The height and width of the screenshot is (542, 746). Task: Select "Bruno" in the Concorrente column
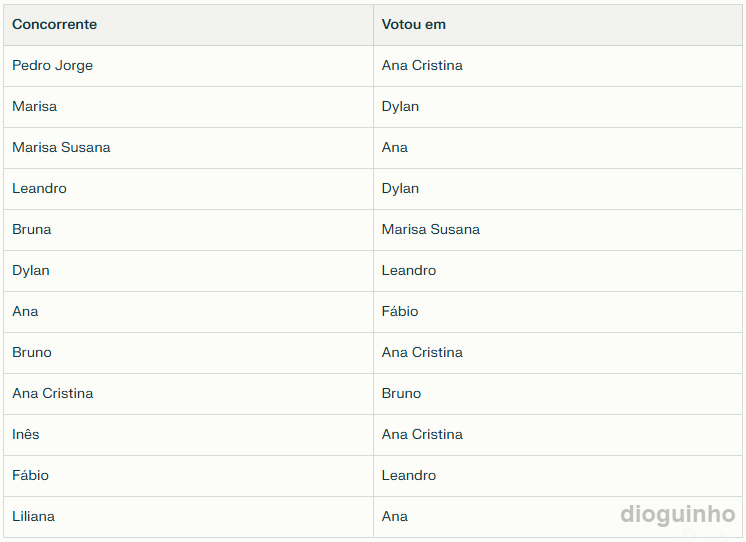pos(32,352)
